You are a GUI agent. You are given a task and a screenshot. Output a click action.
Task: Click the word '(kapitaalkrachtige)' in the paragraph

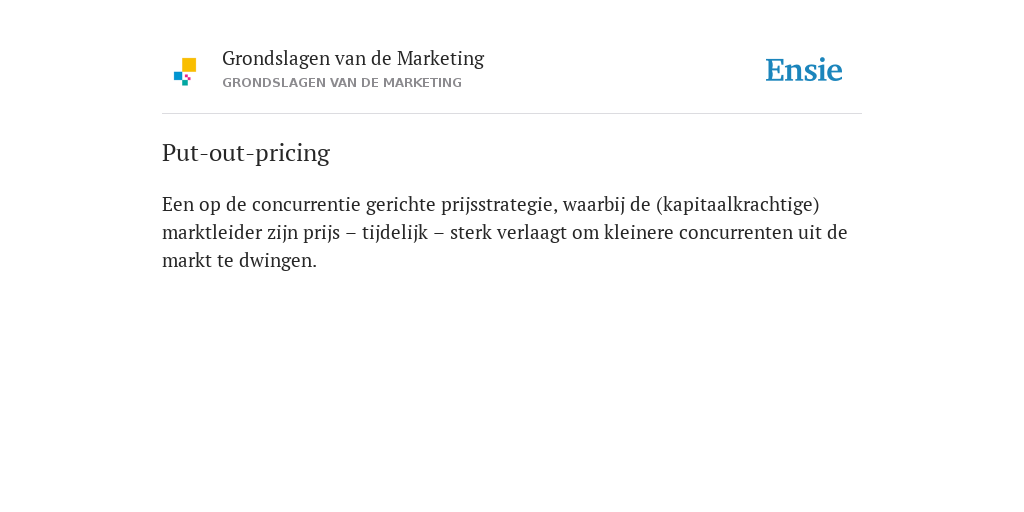737,204
